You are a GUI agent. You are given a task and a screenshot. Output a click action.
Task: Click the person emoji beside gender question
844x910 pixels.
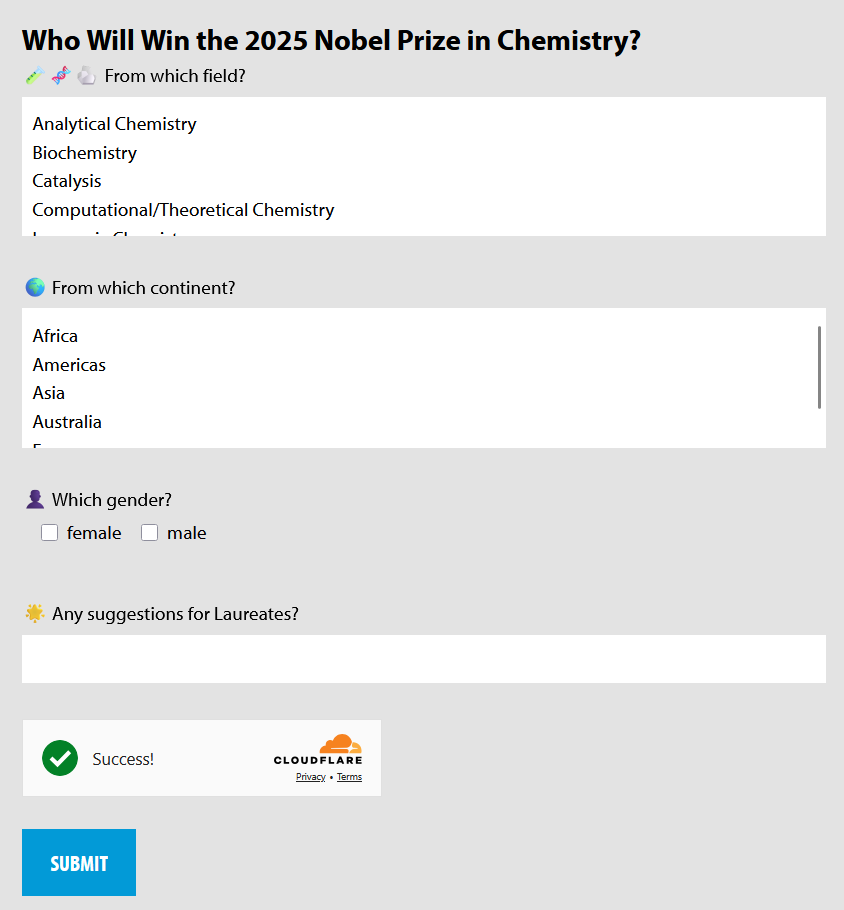point(35,500)
